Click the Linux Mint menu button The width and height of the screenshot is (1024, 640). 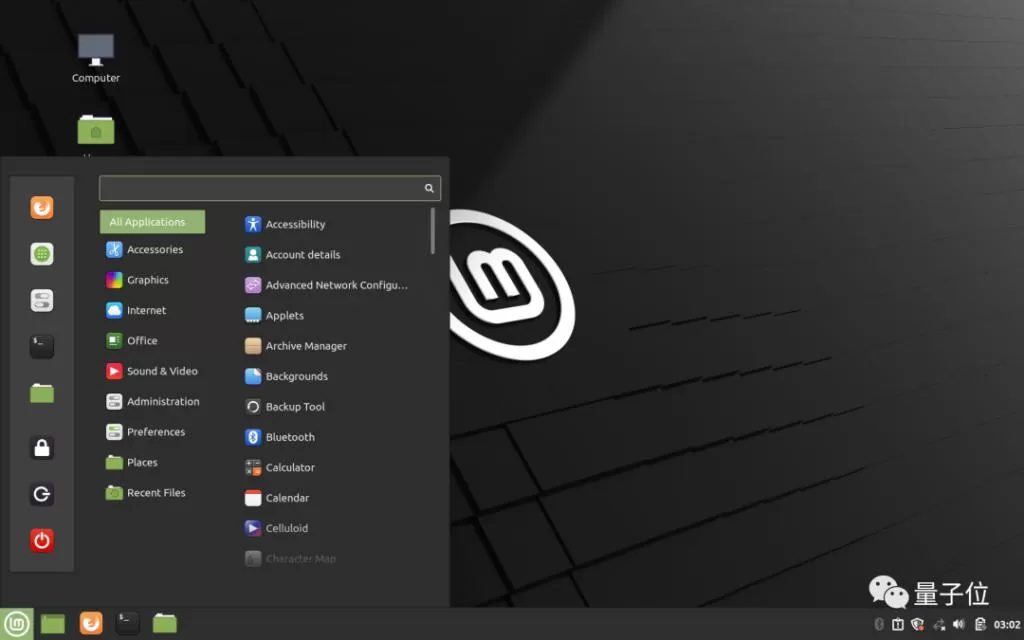(x=16, y=624)
